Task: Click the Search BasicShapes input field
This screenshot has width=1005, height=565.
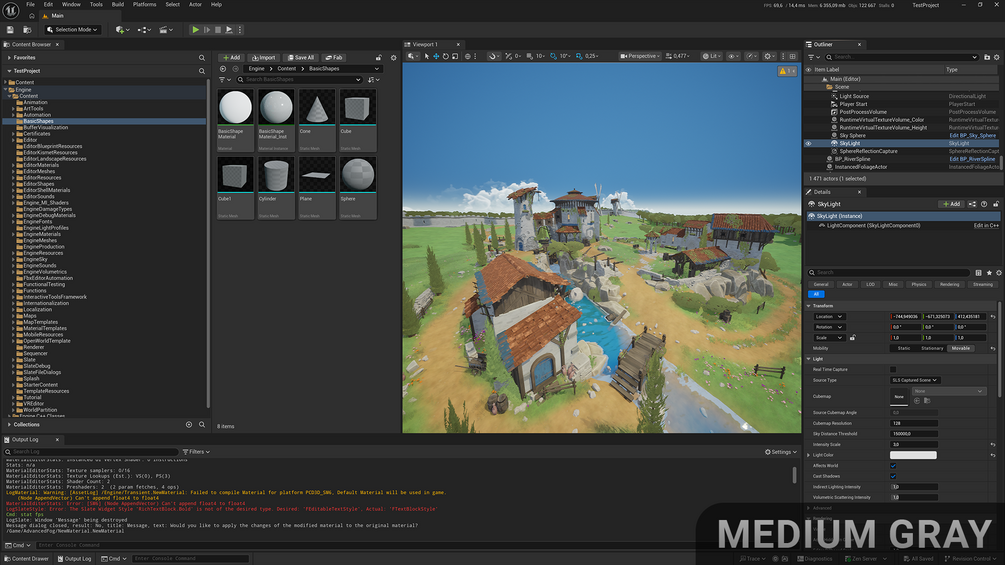Action: pyautogui.click(x=299, y=79)
